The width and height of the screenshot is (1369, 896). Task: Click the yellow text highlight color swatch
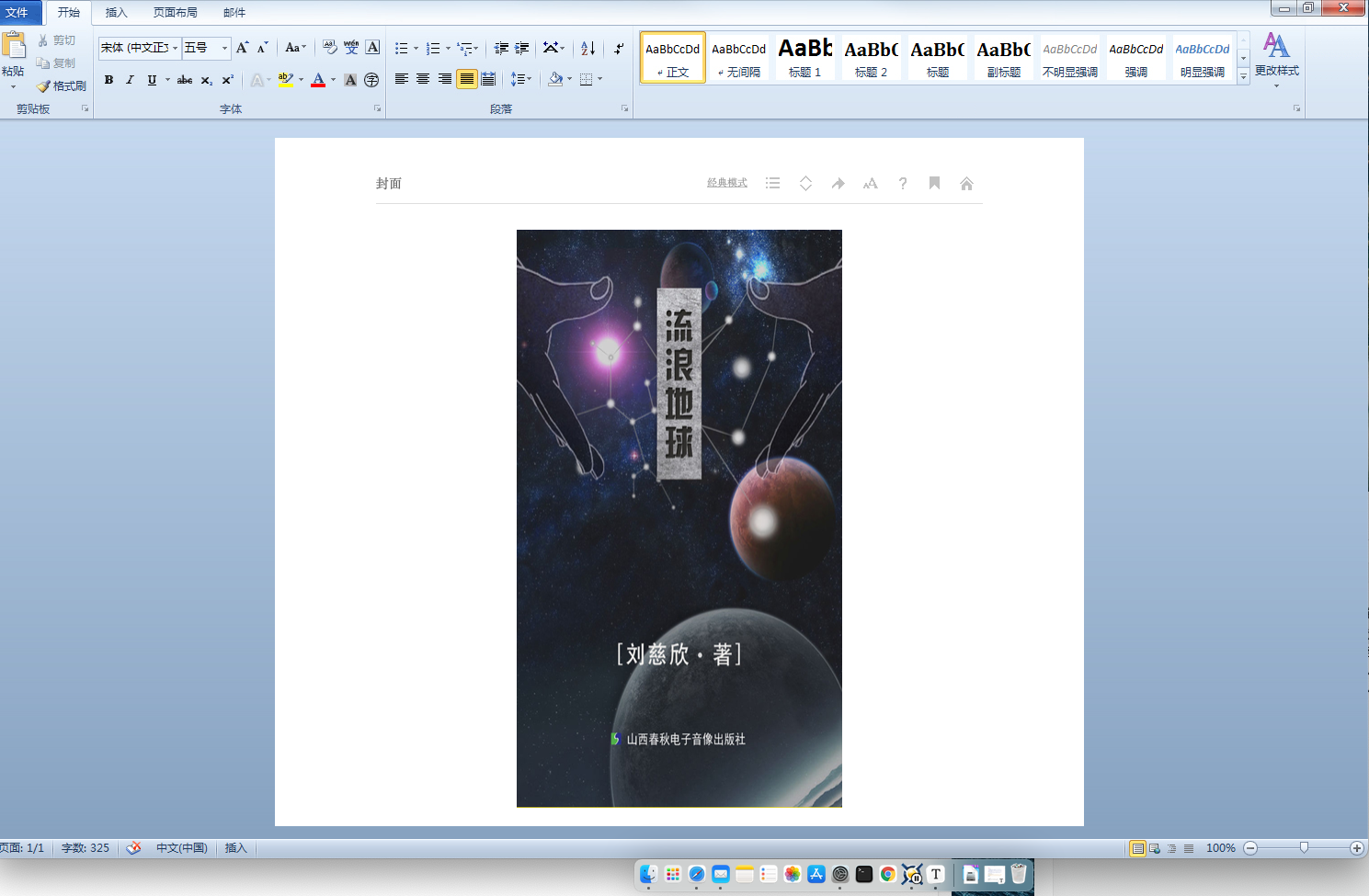(x=286, y=80)
